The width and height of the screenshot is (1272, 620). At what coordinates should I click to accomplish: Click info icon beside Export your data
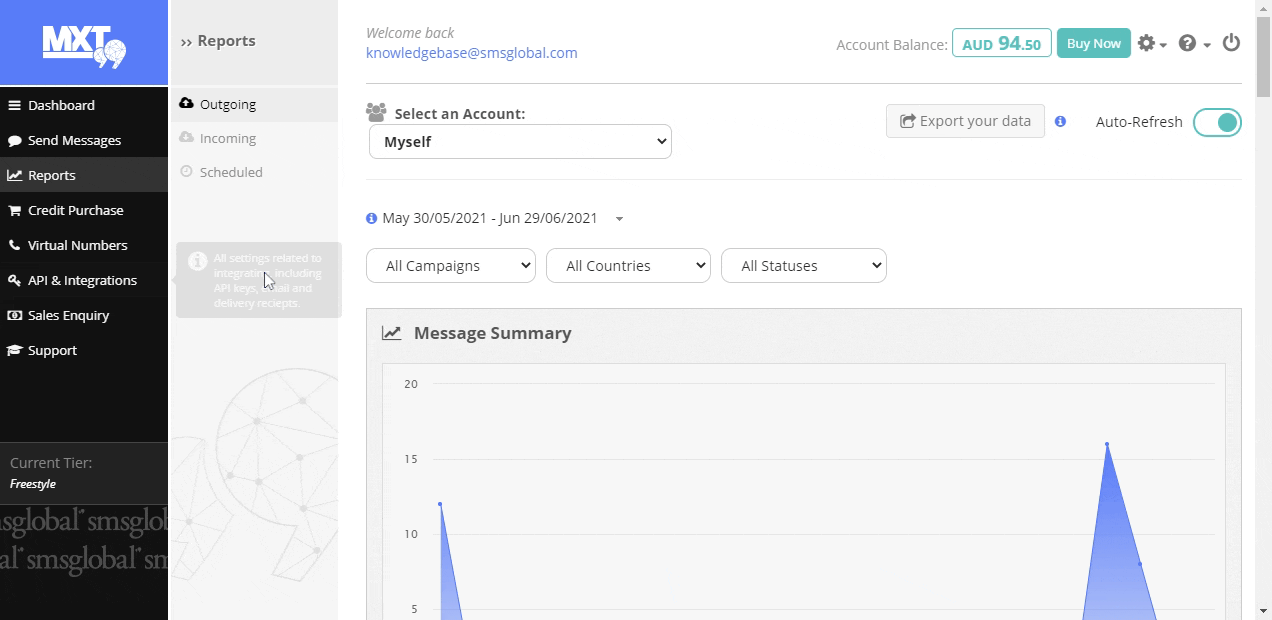(x=1060, y=121)
